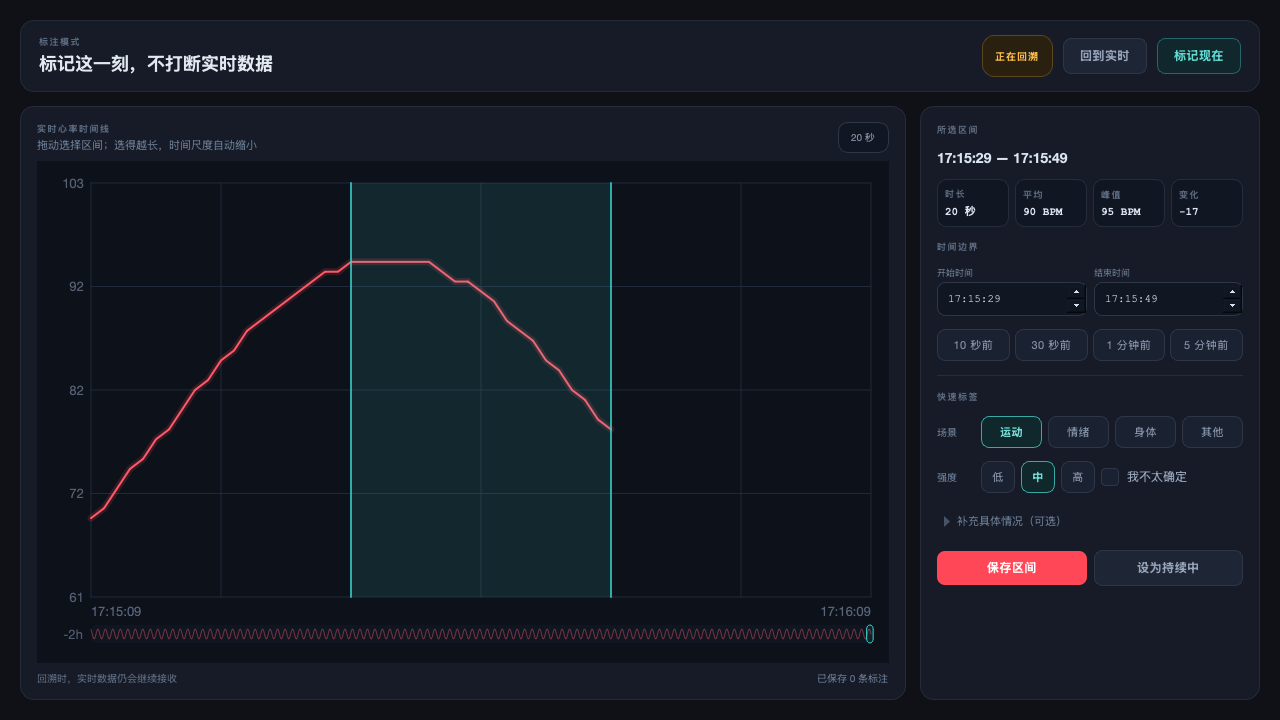The image size is (1280, 720).
Task: Click the 17:16:09 axis time label
Action: click(845, 611)
